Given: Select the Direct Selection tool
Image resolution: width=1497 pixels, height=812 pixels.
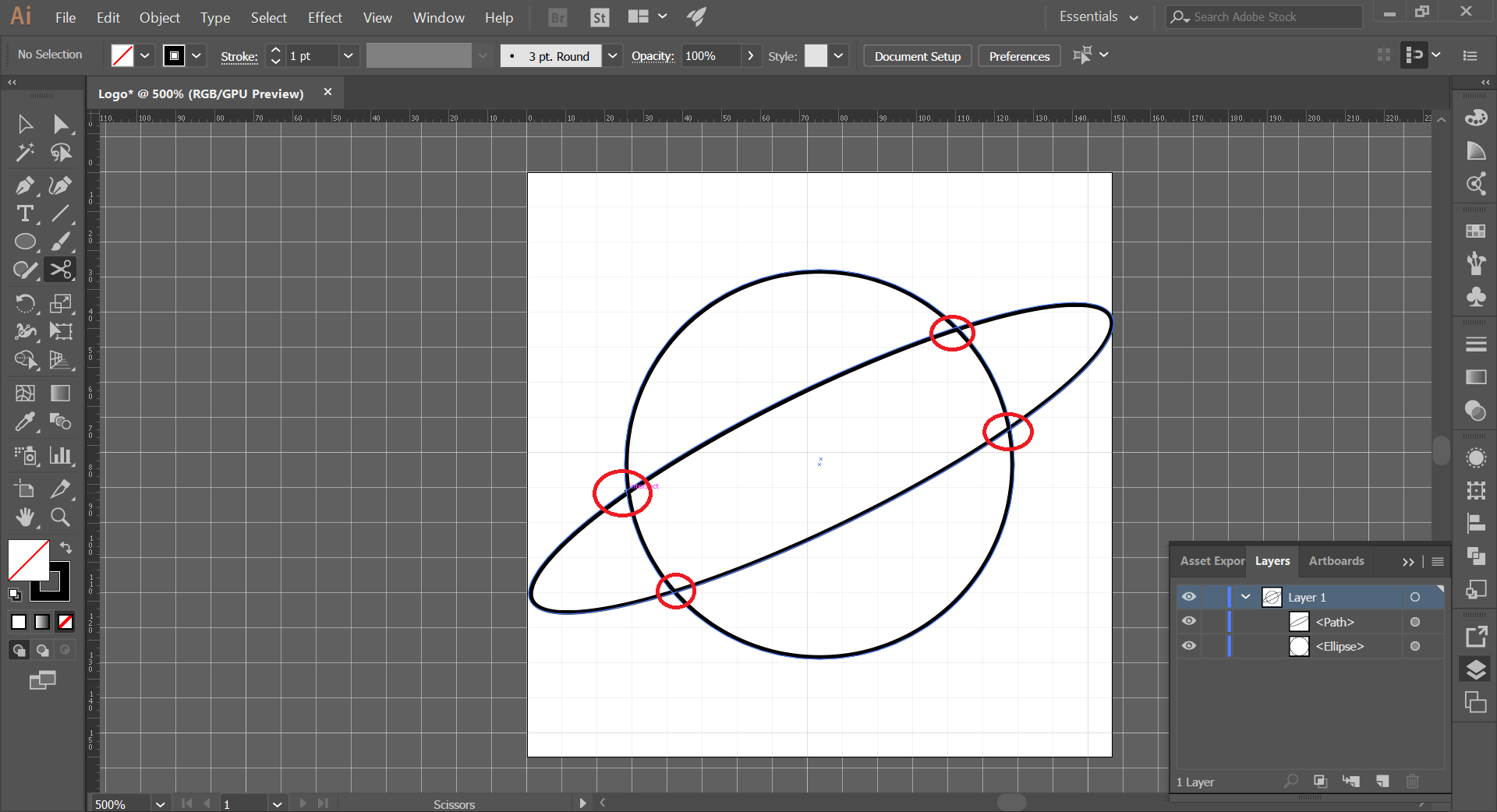Looking at the screenshot, I should pyautogui.click(x=60, y=124).
